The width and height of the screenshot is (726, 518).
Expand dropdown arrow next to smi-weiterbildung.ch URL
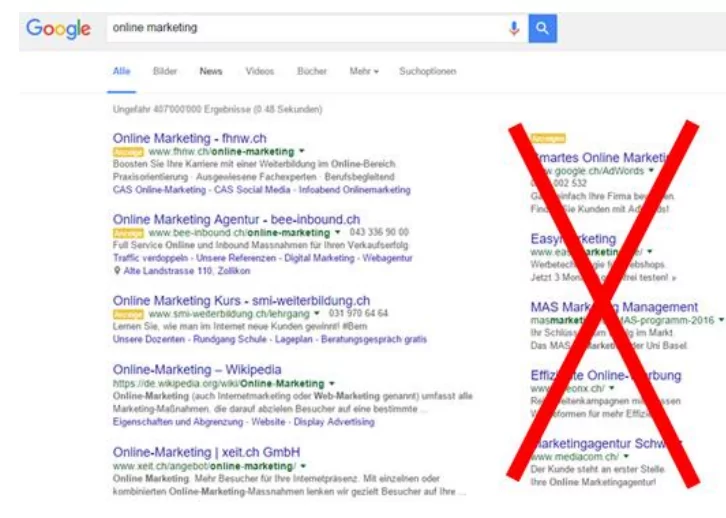pyautogui.click(x=317, y=313)
